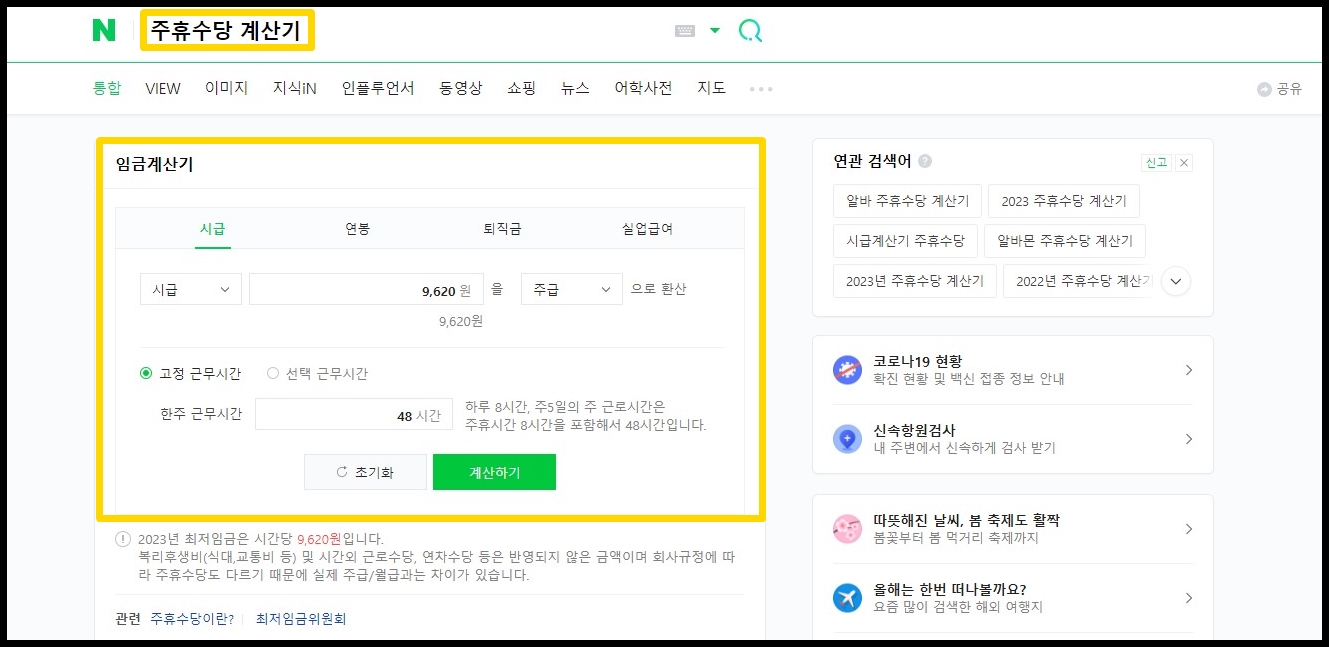1329x647 pixels.
Task: Click the 코로나19 현황 icon
Action: [x=847, y=369]
